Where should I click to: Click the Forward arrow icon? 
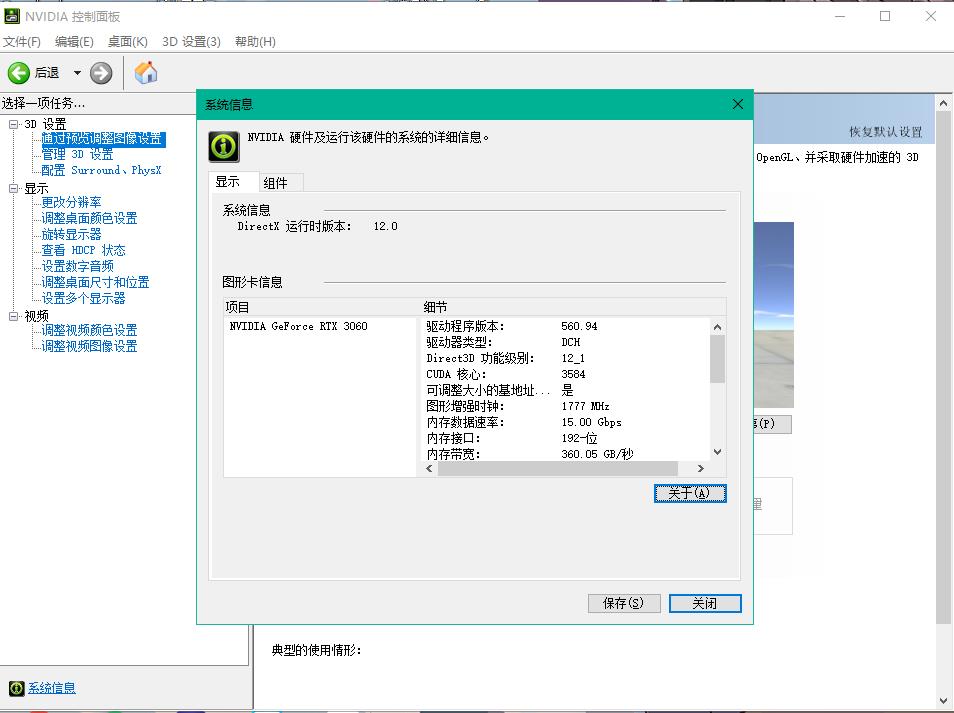coord(101,73)
